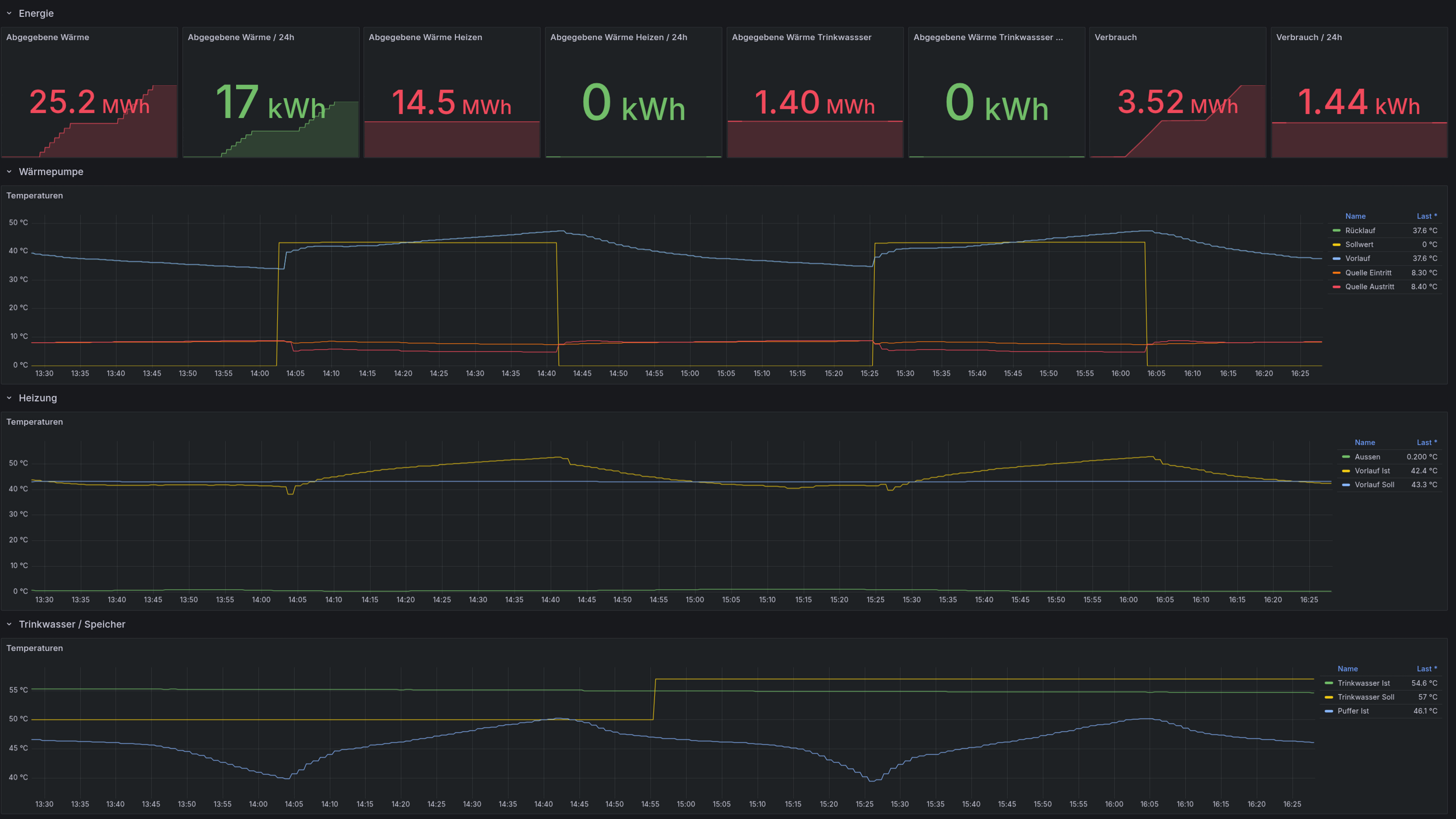1456x819 pixels.
Task: Open Verbrauch / 24h panel title menu
Action: (1309, 37)
